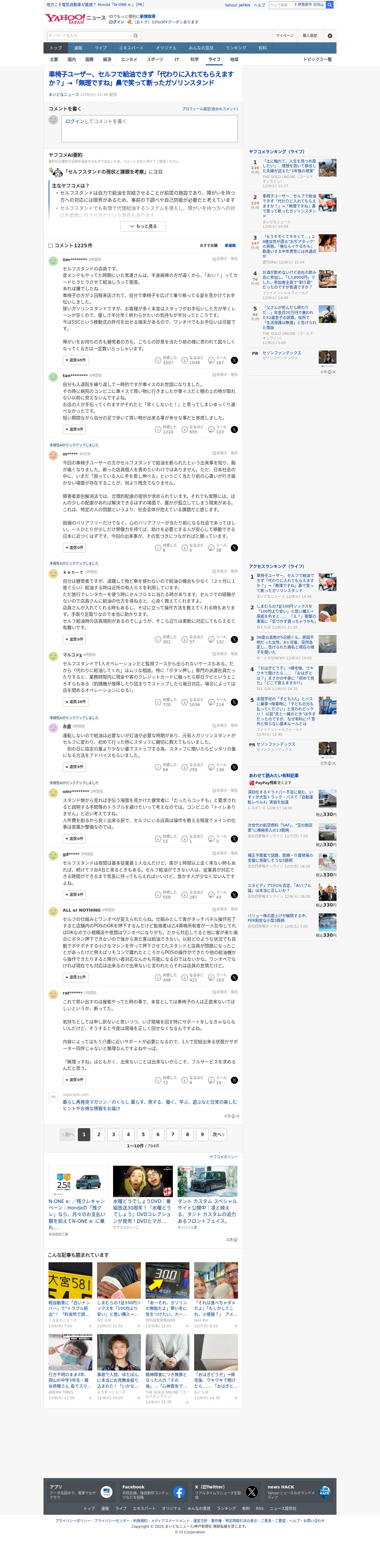
Task: Expand 返信9件 replies on 永盛 comment
Action: (x=74, y=767)
